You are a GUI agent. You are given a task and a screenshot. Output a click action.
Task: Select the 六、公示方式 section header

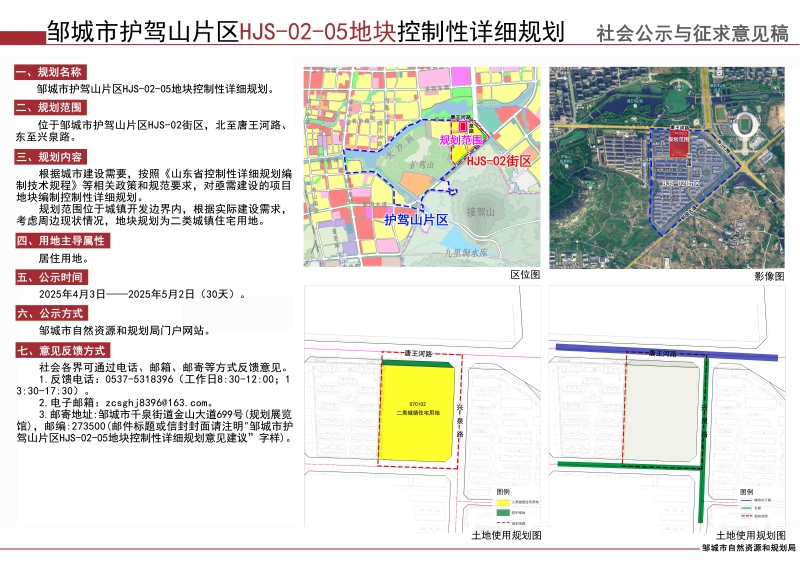point(51,313)
